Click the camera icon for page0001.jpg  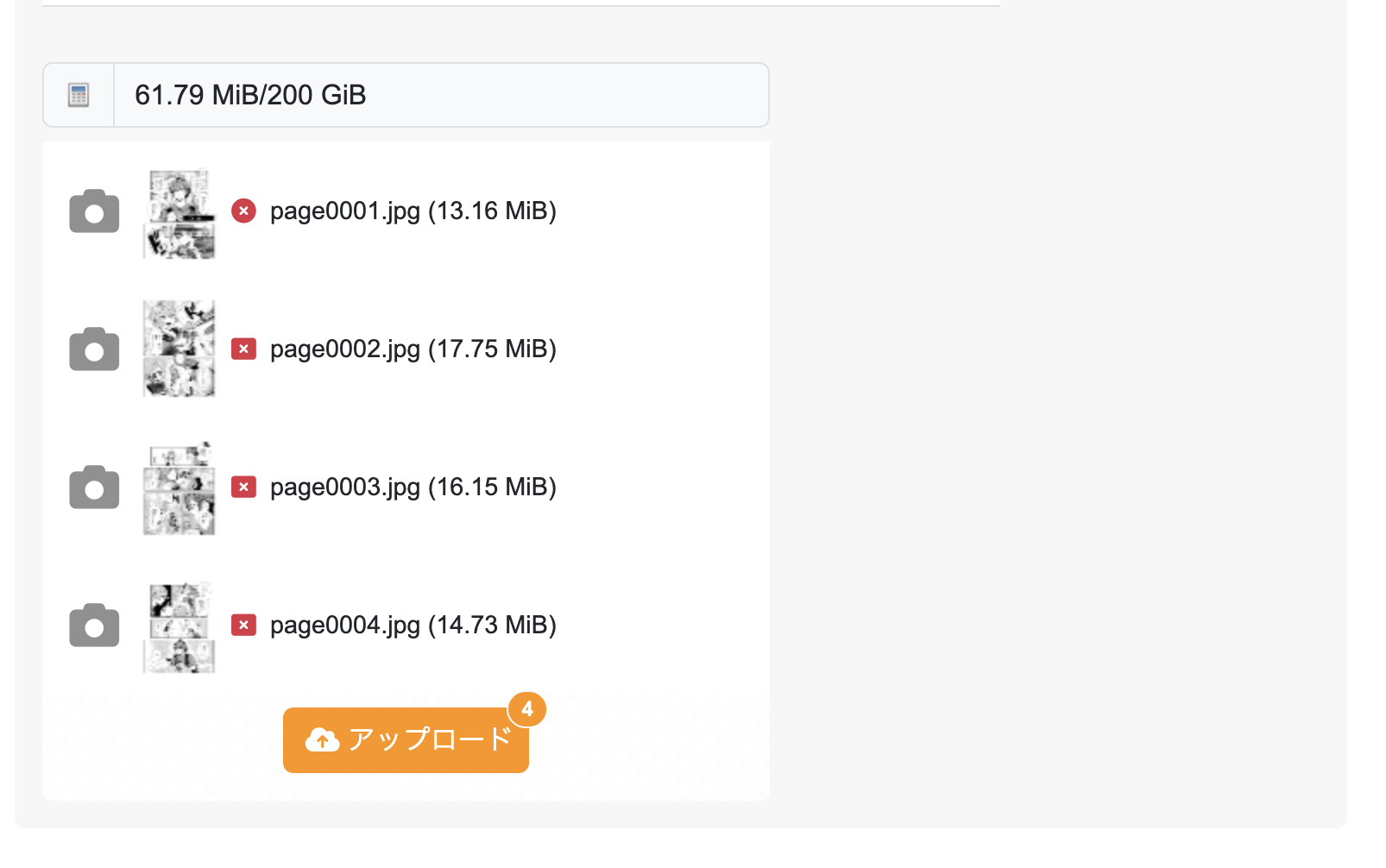tap(94, 211)
